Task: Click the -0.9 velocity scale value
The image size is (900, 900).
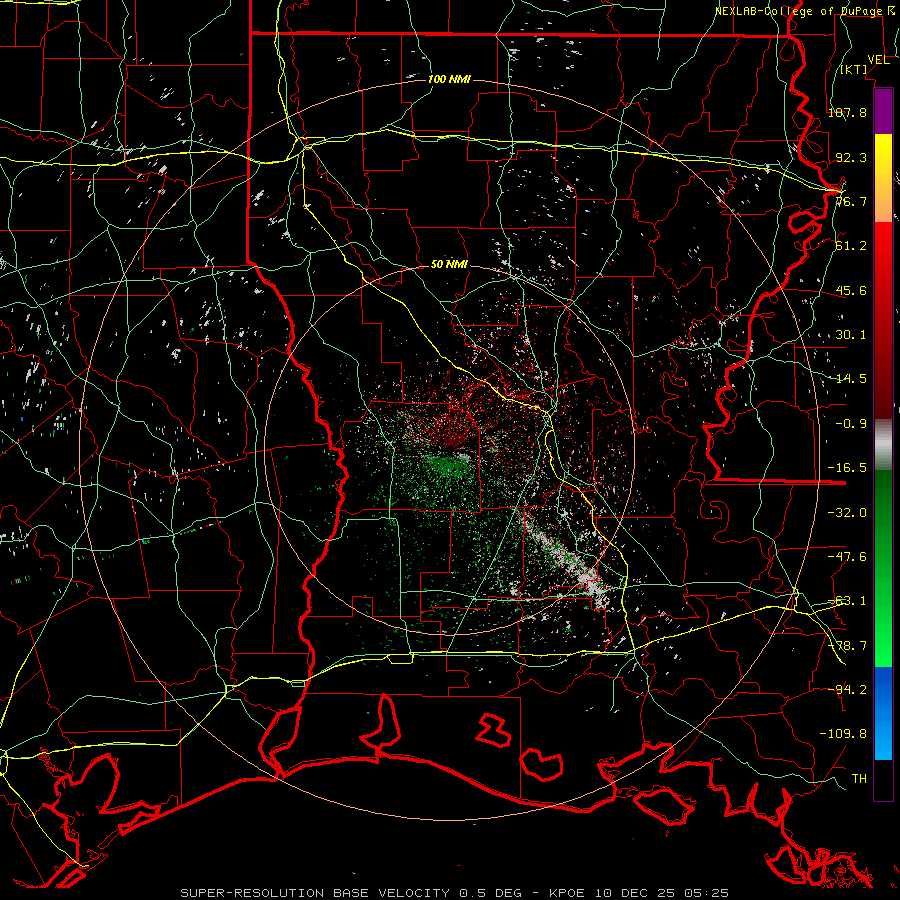Action: [851, 424]
